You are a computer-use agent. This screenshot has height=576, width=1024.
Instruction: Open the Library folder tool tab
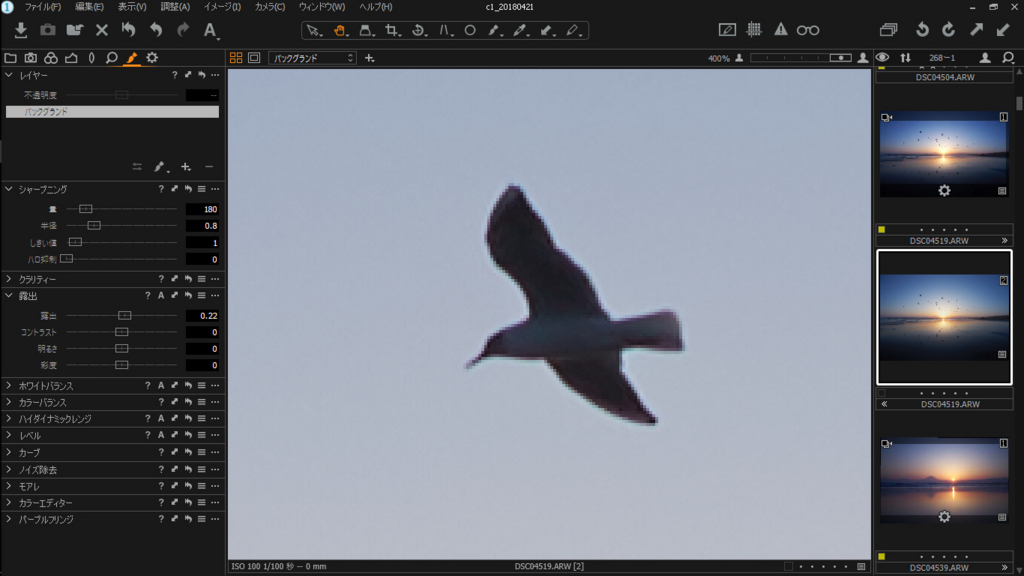tap(10, 58)
